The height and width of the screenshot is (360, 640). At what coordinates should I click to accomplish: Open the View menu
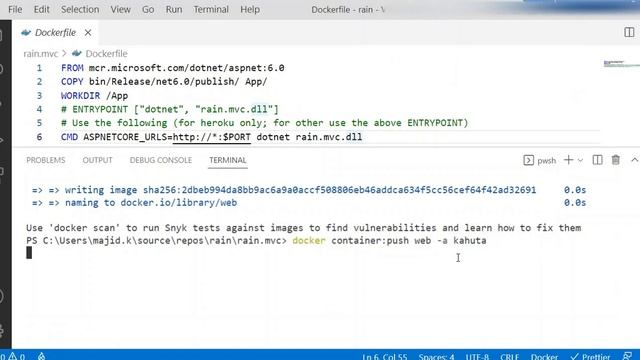120,9
